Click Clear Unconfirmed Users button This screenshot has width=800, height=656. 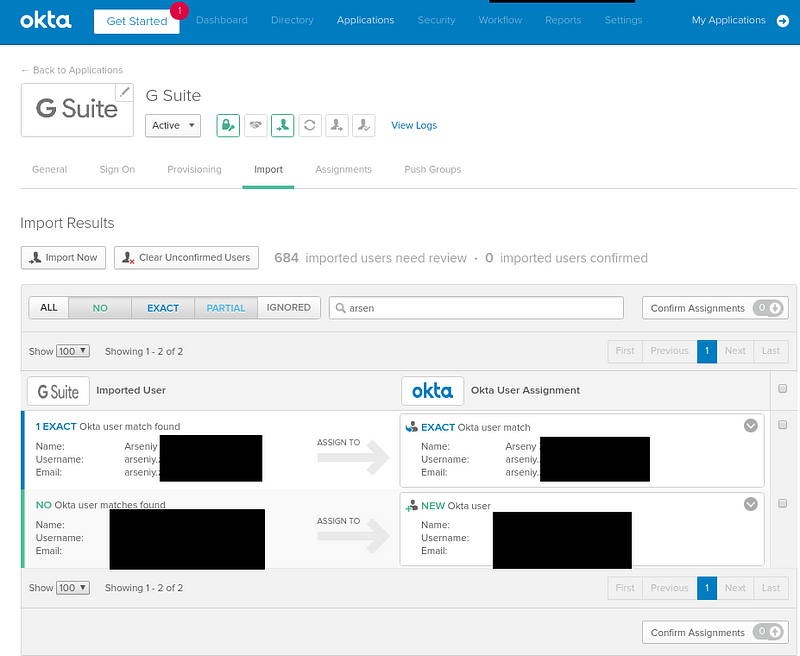[x=186, y=258]
